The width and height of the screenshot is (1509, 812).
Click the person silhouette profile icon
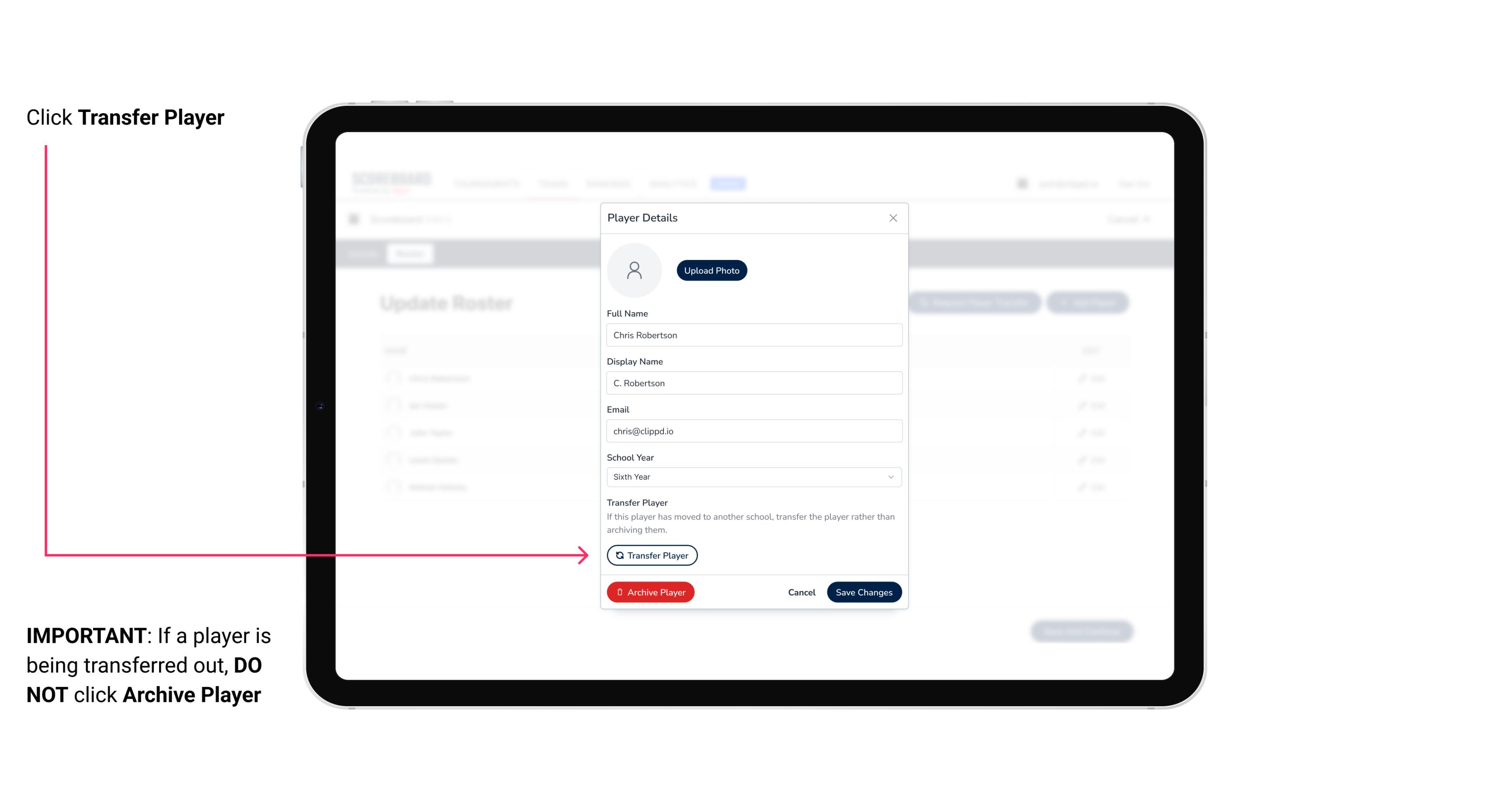[634, 269]
